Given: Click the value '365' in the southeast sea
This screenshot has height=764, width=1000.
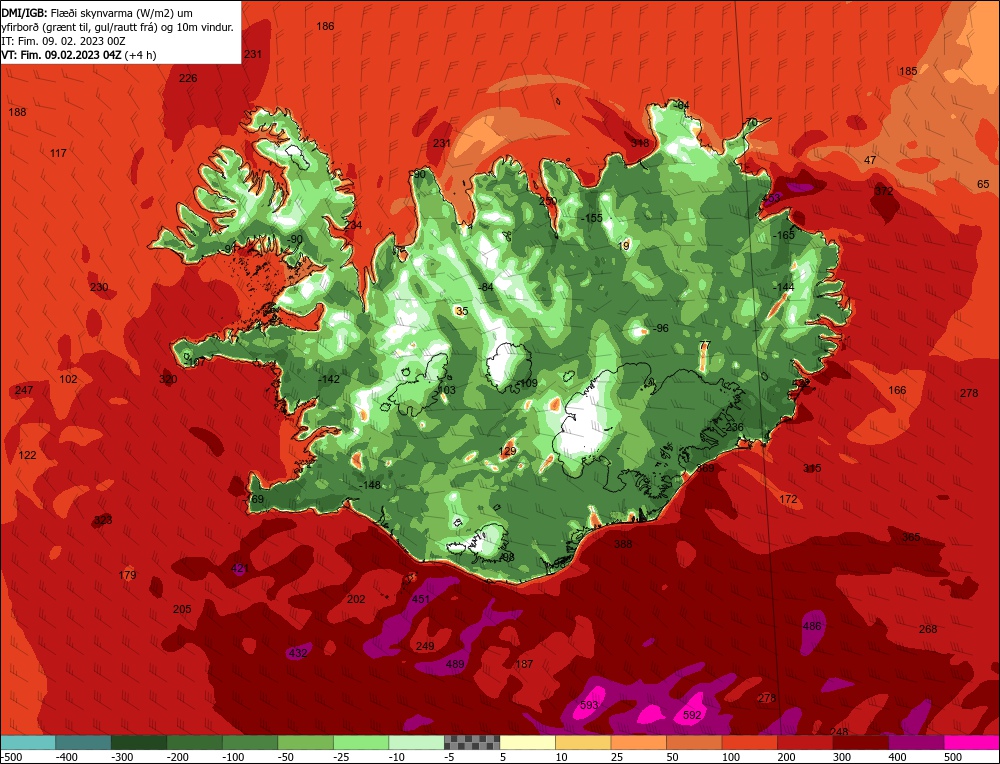Looking at the screenshot, I should pyautogui.click(x=911, y=537).
